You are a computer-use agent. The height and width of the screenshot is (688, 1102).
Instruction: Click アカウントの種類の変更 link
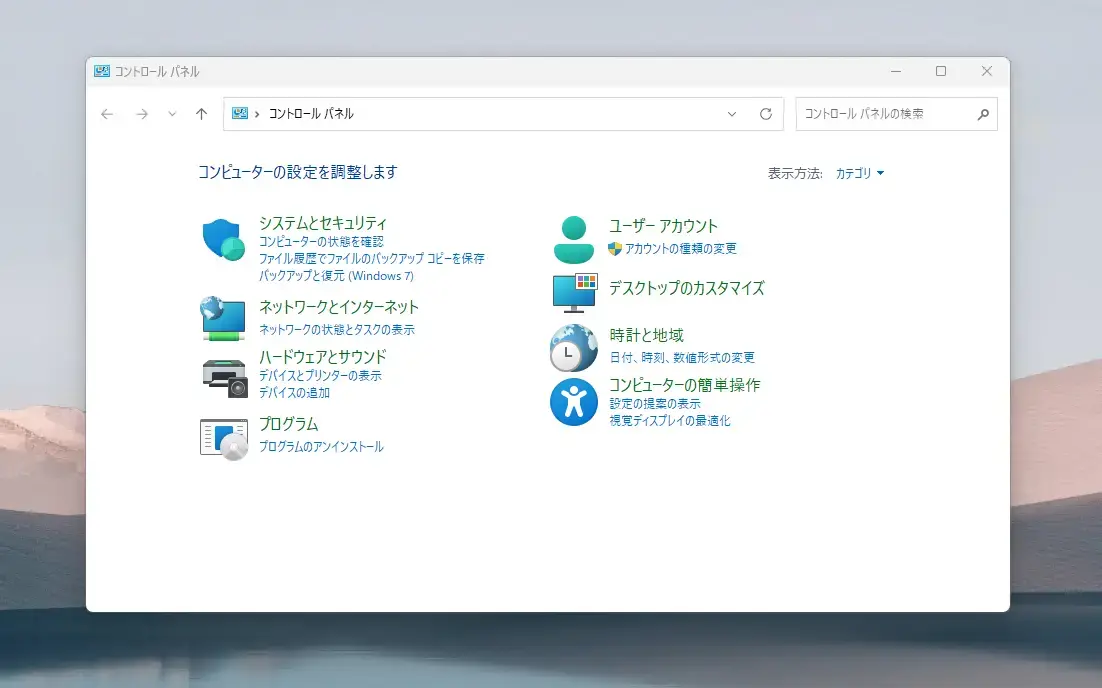coord(680,249)
